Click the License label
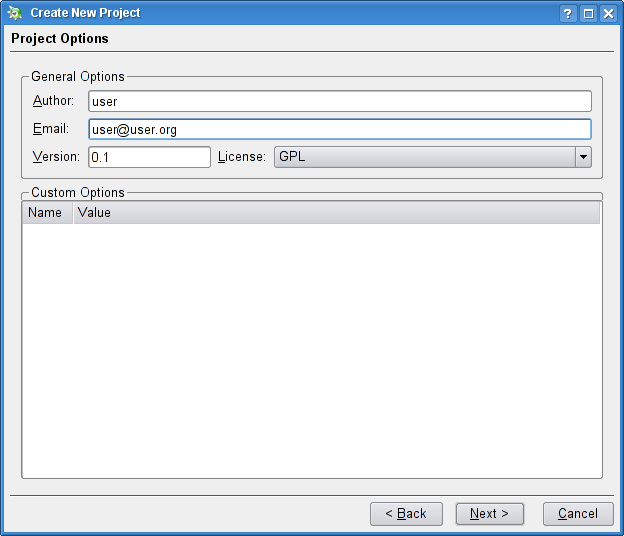The width and height of the screenshot is (624, 536). point(242,157)
